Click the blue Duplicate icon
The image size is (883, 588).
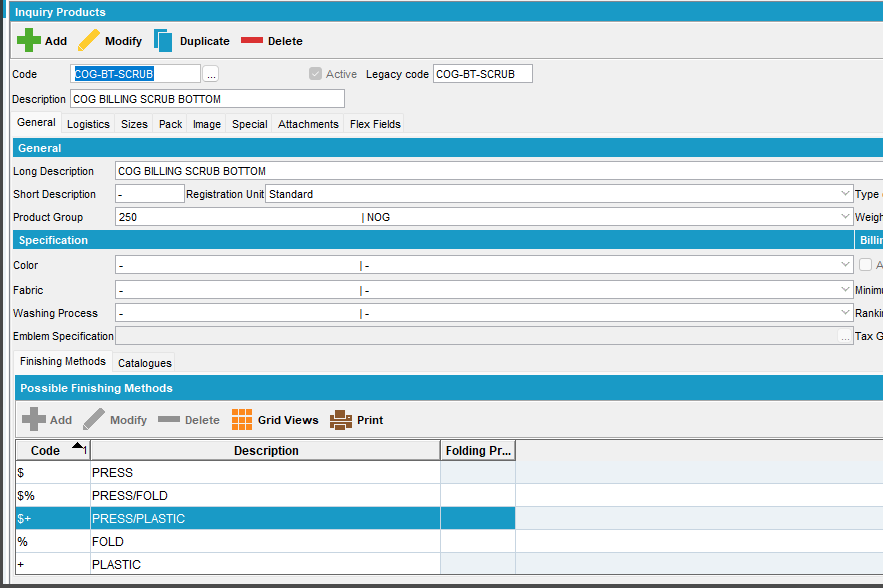point(163,41)
